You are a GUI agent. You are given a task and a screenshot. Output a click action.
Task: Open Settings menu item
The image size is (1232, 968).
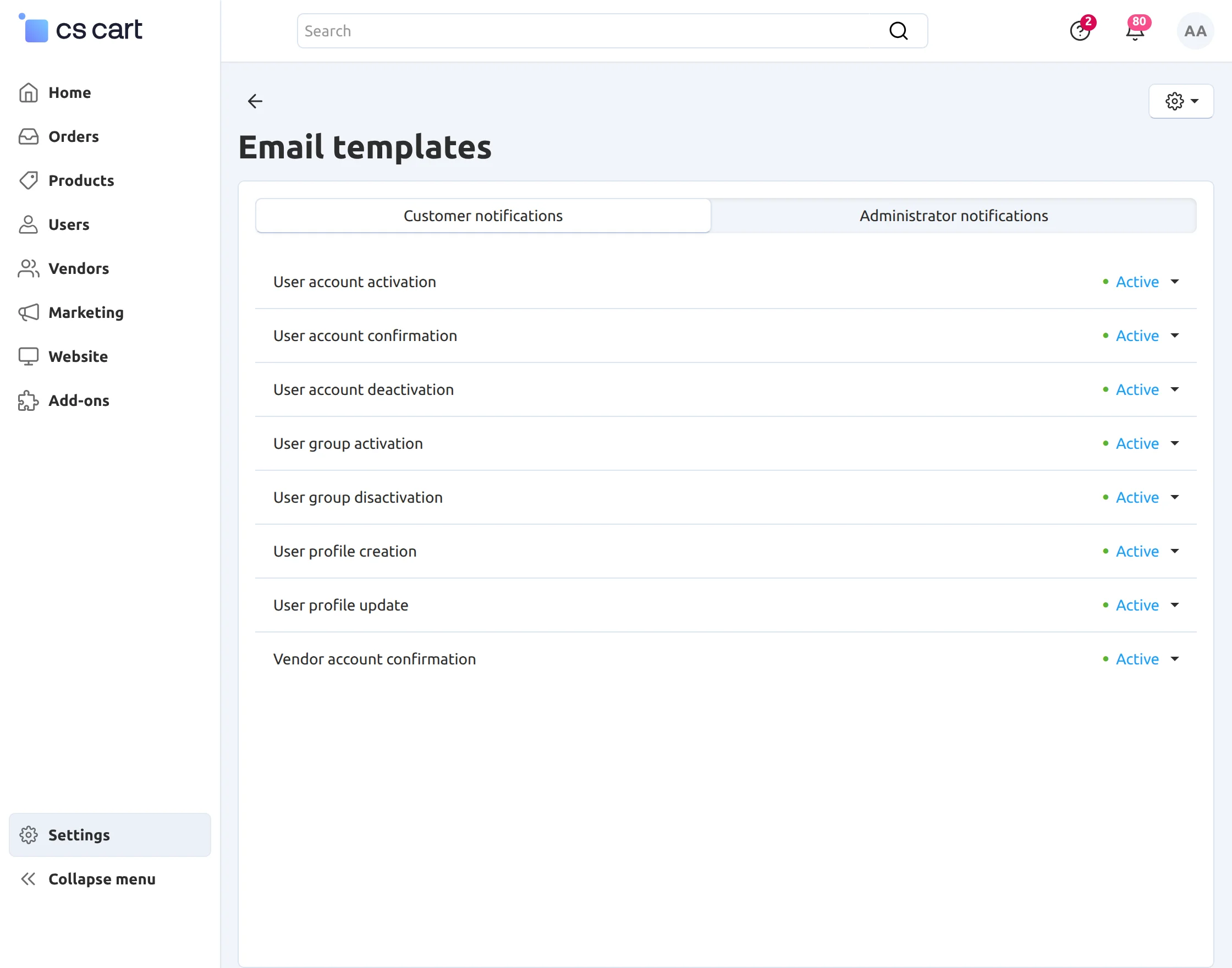click(110, 835)
